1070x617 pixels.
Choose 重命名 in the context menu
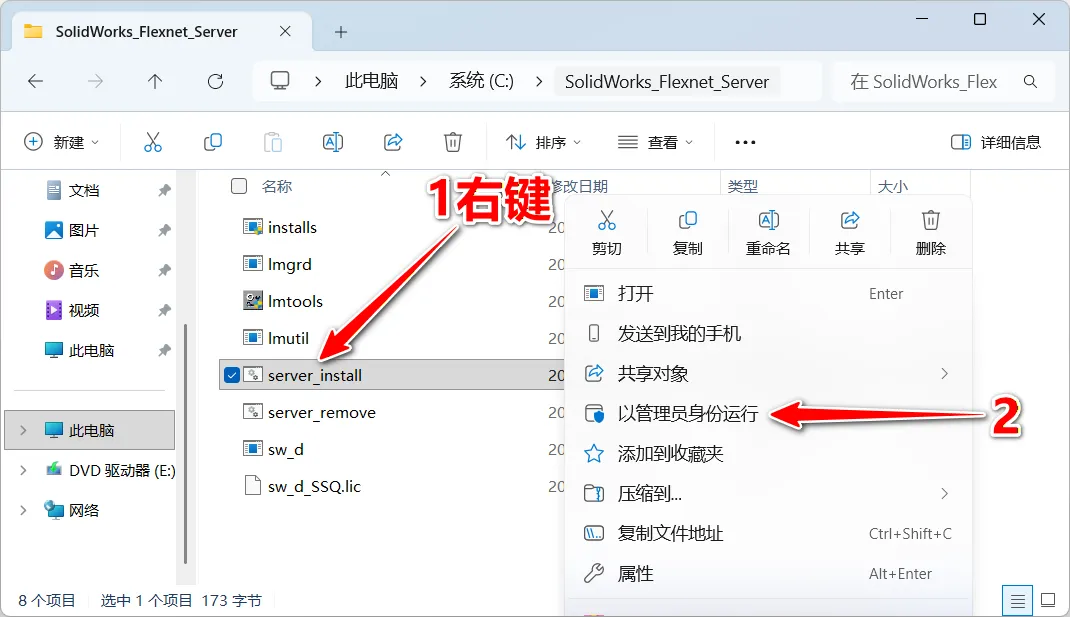click(768, 233)
